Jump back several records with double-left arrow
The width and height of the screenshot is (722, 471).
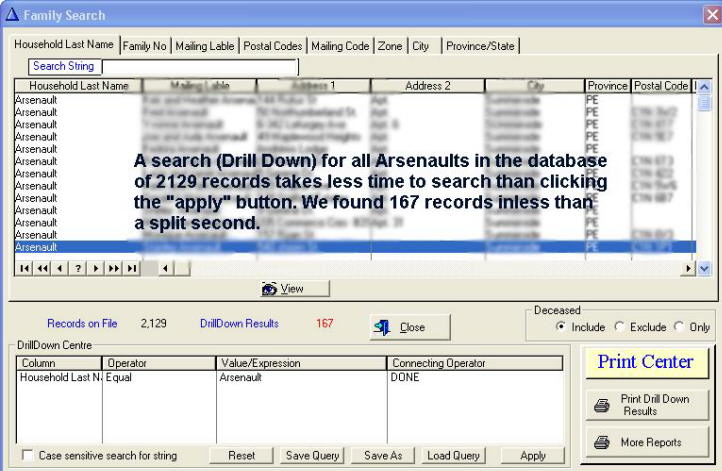(42, 268)
